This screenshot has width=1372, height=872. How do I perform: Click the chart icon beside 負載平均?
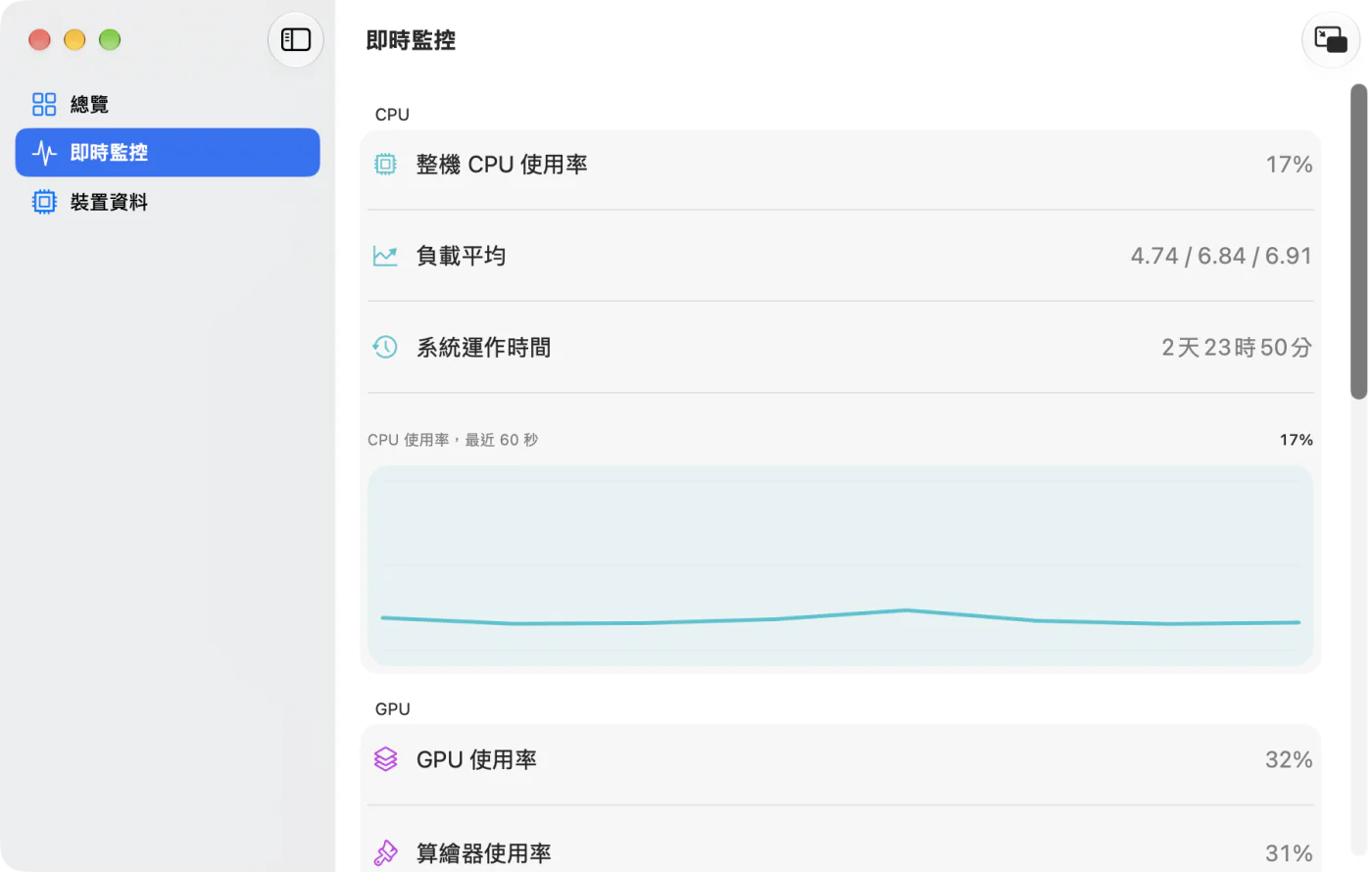[x=385, y=256]
